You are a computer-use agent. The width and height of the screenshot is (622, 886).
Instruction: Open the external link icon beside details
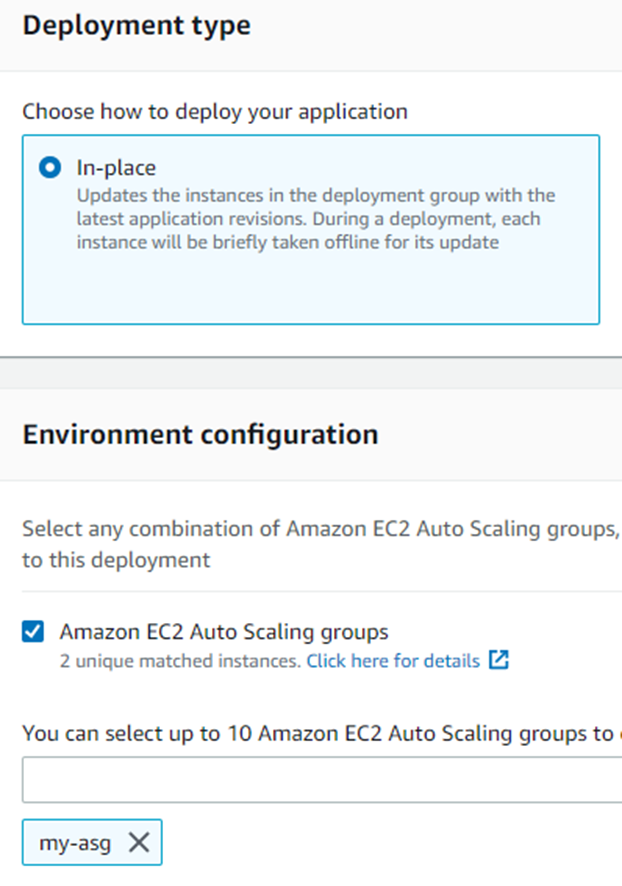pyautogui.click(x=499, y=659)
